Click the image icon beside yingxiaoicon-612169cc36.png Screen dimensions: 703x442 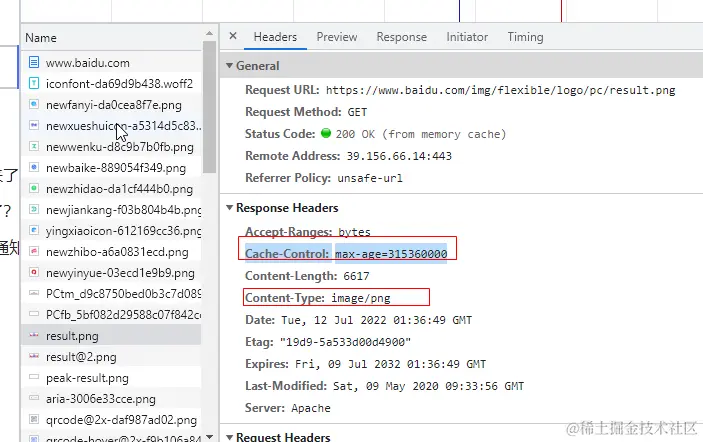point(34,230)
